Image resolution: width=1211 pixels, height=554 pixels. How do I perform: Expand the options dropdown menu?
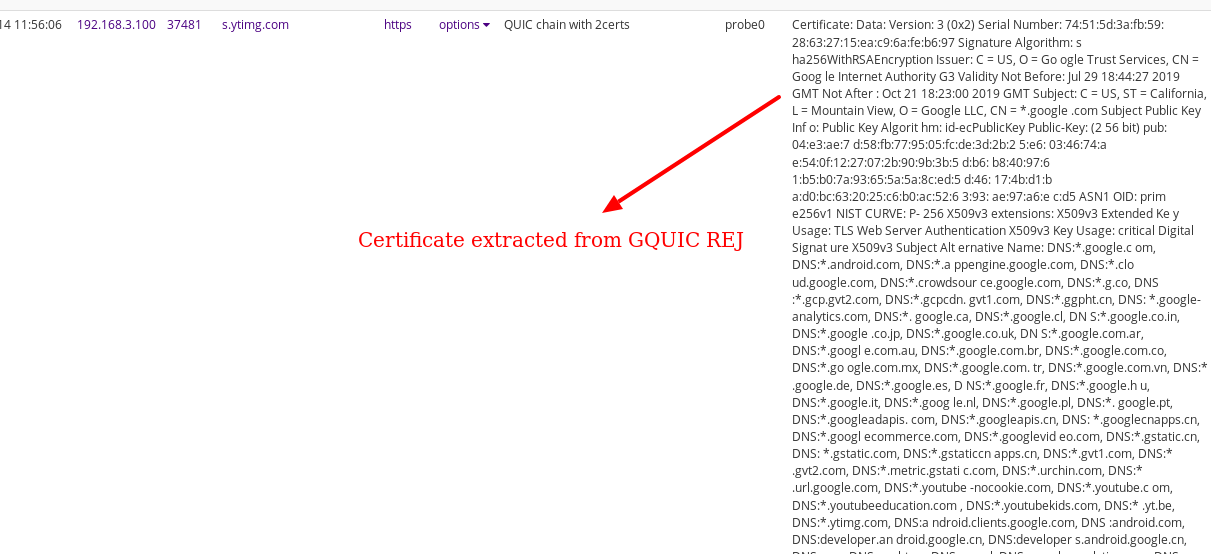coord(464,25)
